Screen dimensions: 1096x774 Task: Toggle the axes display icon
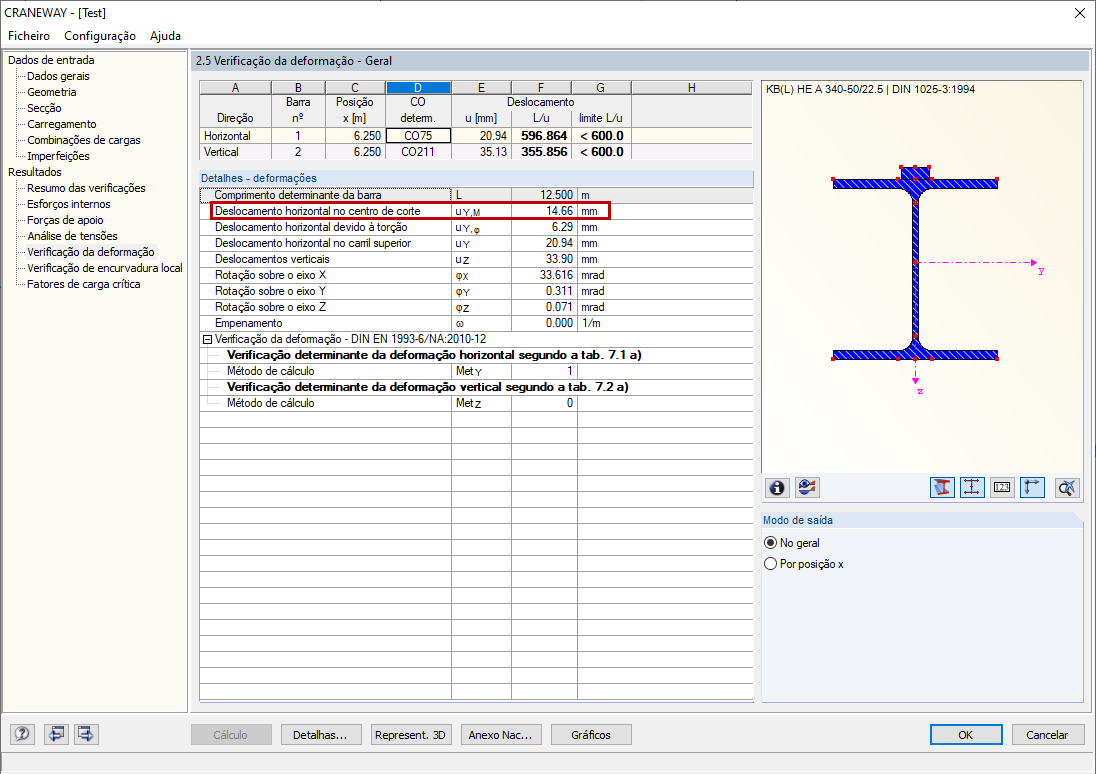tap(1032, 487)
